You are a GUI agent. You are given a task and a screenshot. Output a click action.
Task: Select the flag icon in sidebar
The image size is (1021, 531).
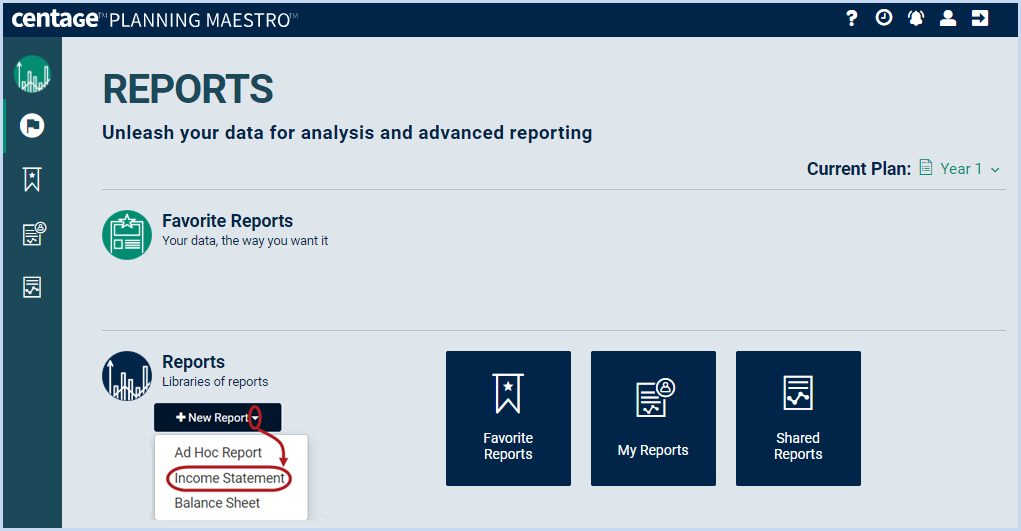tap(32, 125)
